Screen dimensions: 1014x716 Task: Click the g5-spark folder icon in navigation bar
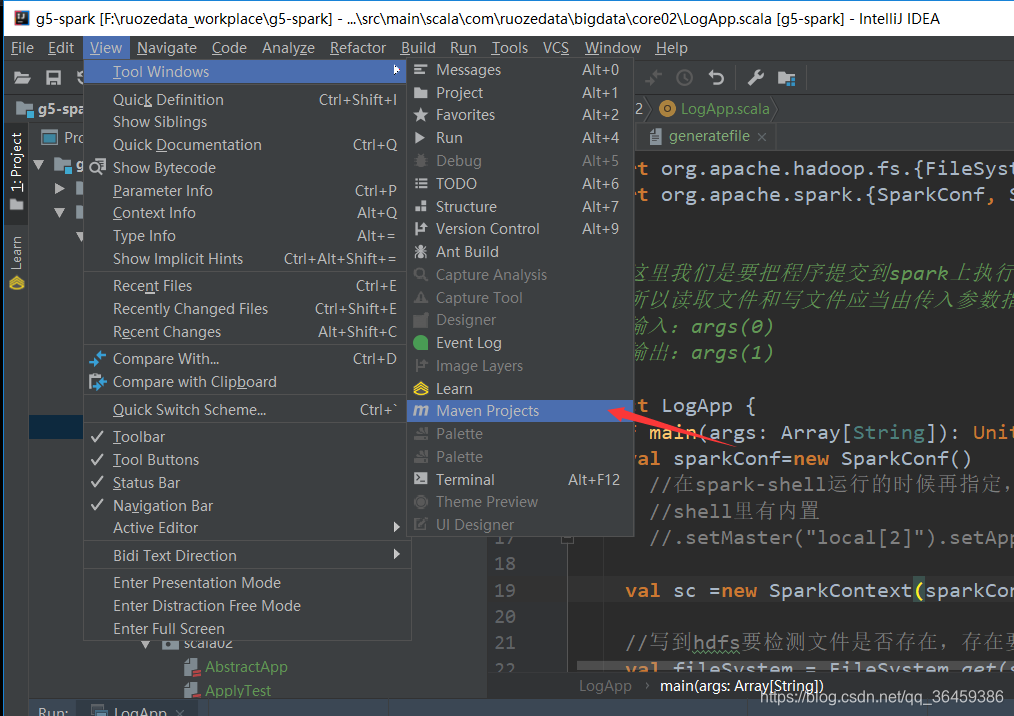click(25, 109)
